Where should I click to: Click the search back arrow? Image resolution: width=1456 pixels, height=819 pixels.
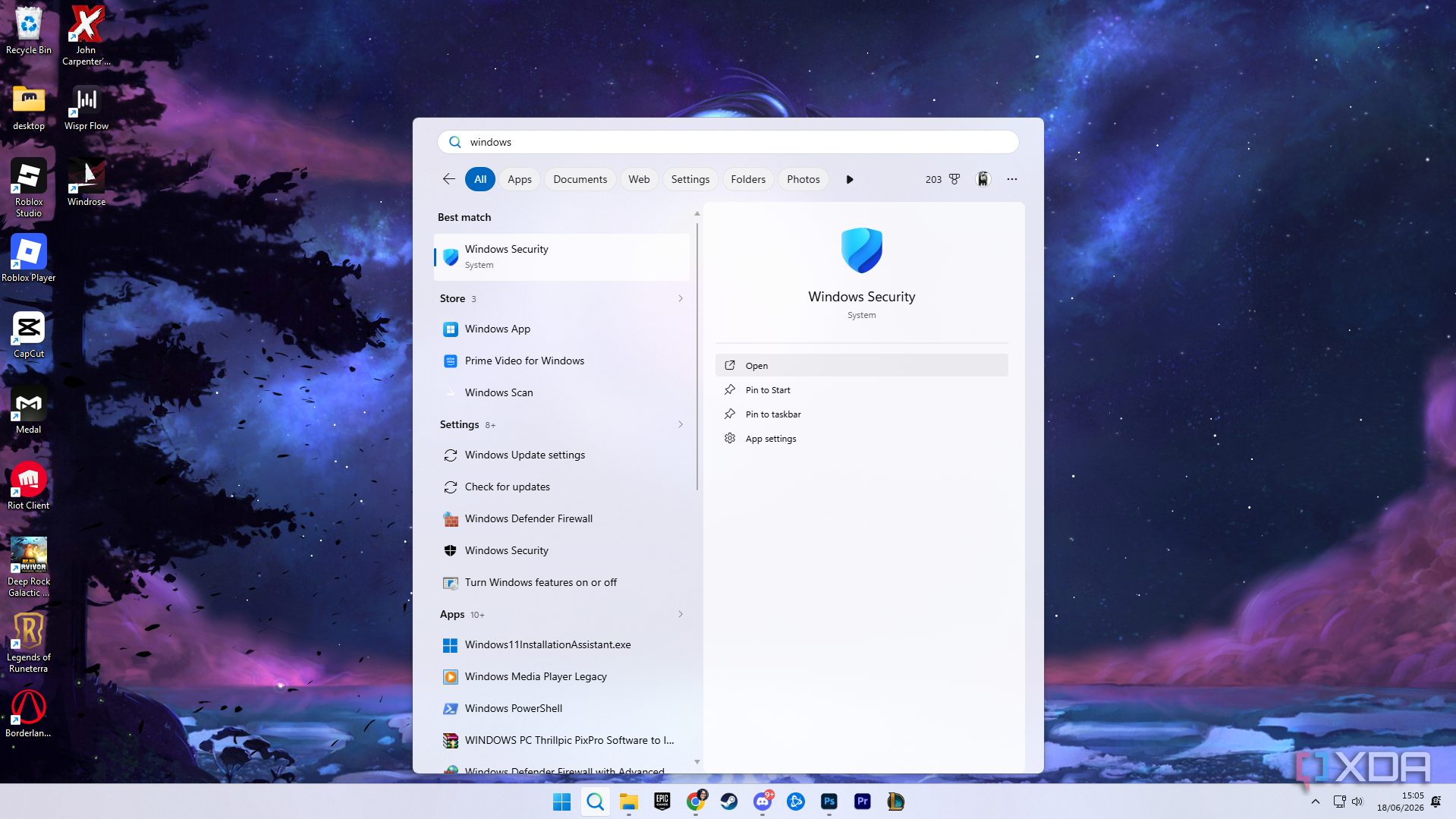pos(448,179)
